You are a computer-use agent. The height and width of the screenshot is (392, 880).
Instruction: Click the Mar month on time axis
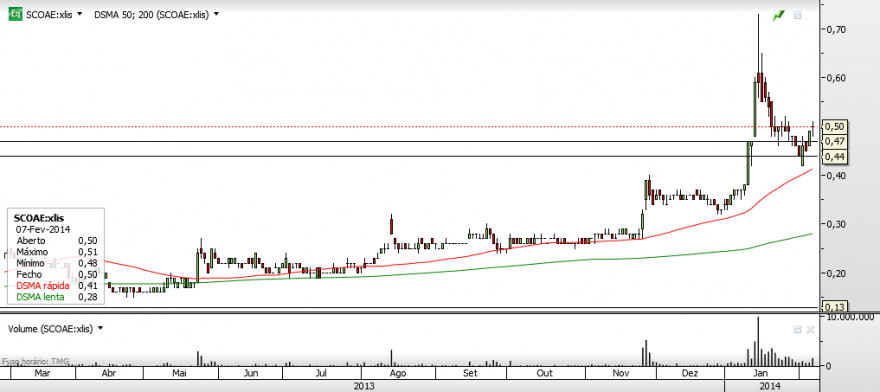(43, 373)
